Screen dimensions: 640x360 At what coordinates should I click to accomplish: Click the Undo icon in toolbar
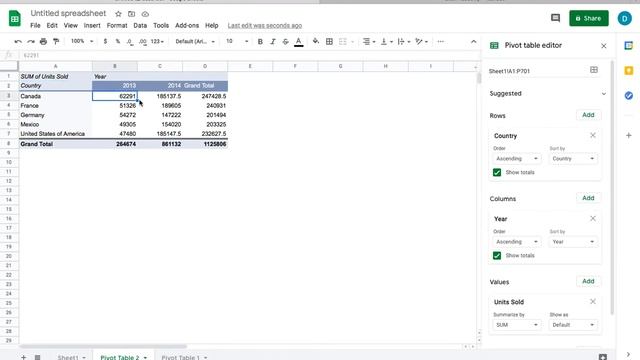coord(18,42)
